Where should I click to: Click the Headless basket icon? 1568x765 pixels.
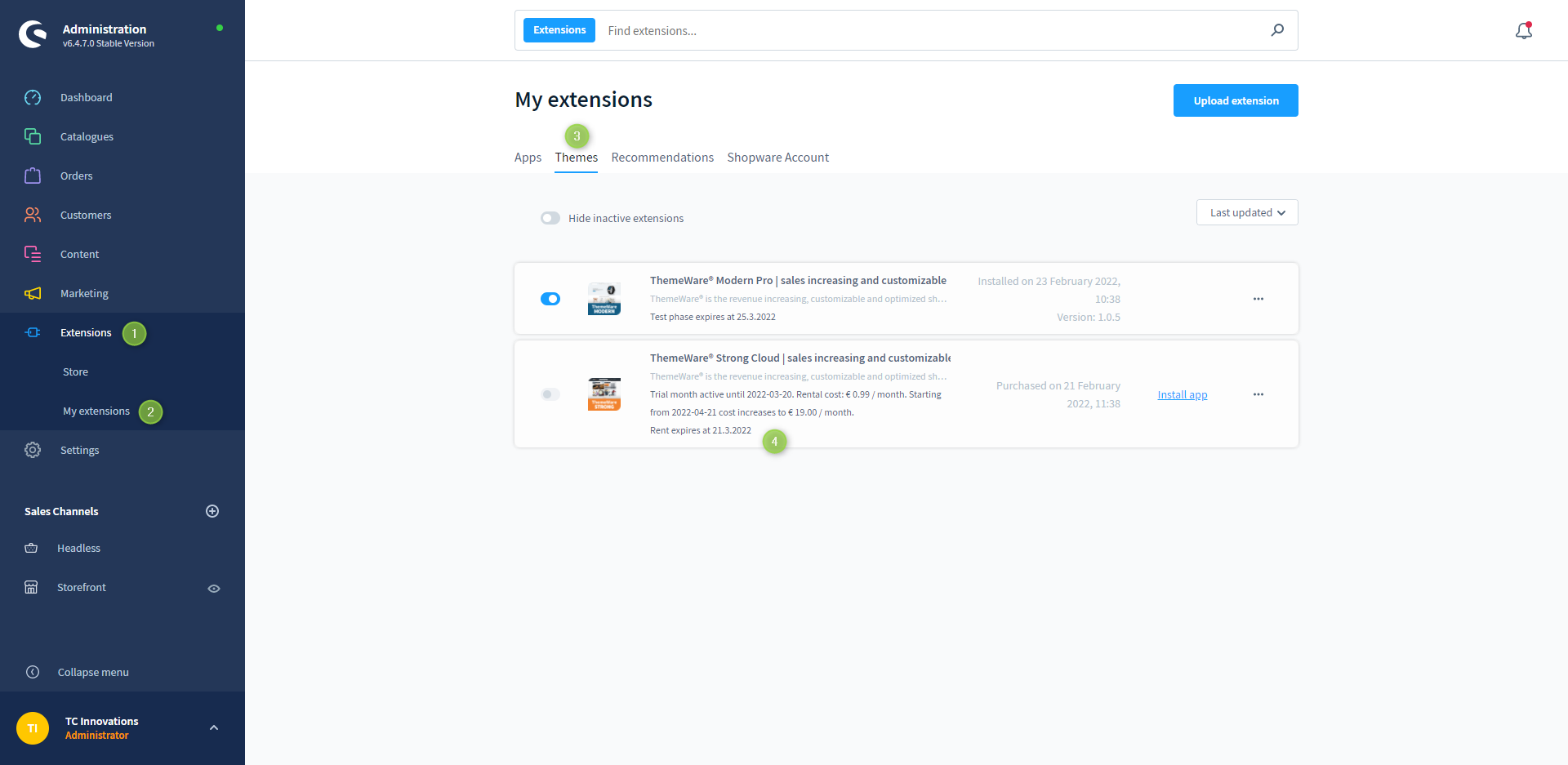click(x=31, y=548)
